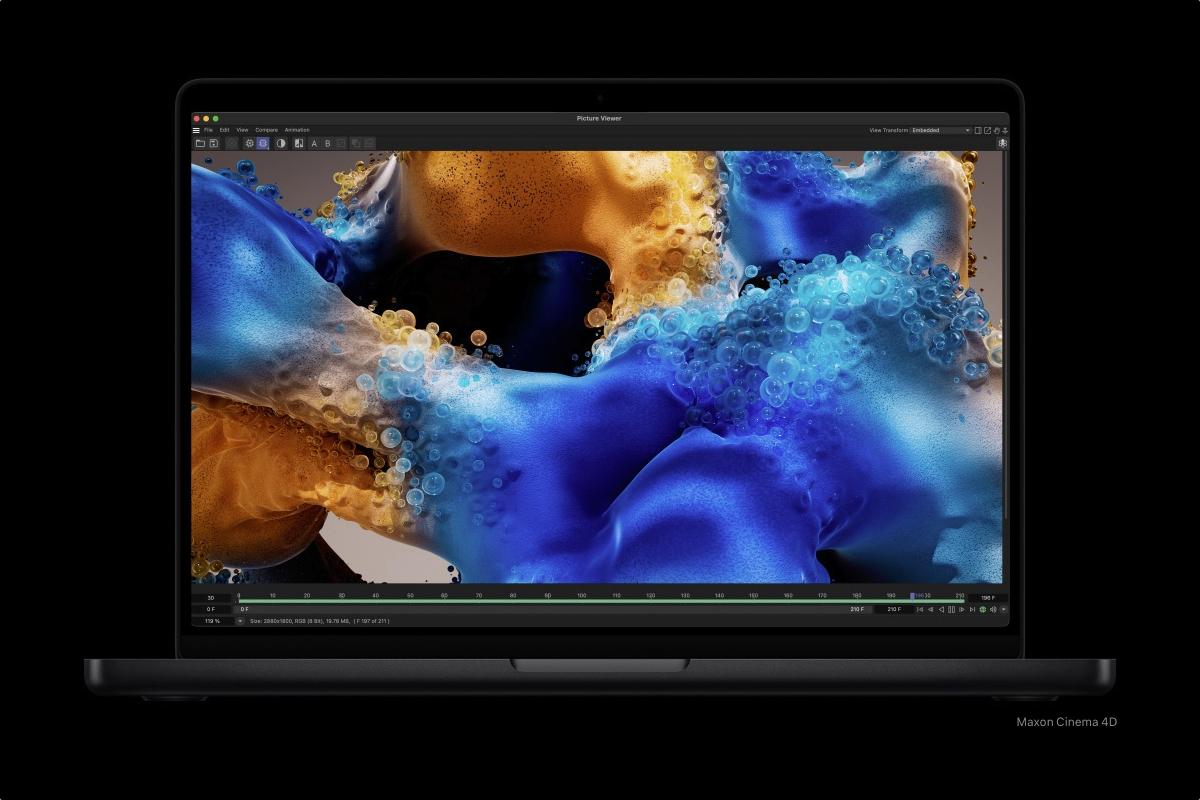1200x800 pixels.
Task: Go to the first frame
Action: coord(920,609)
